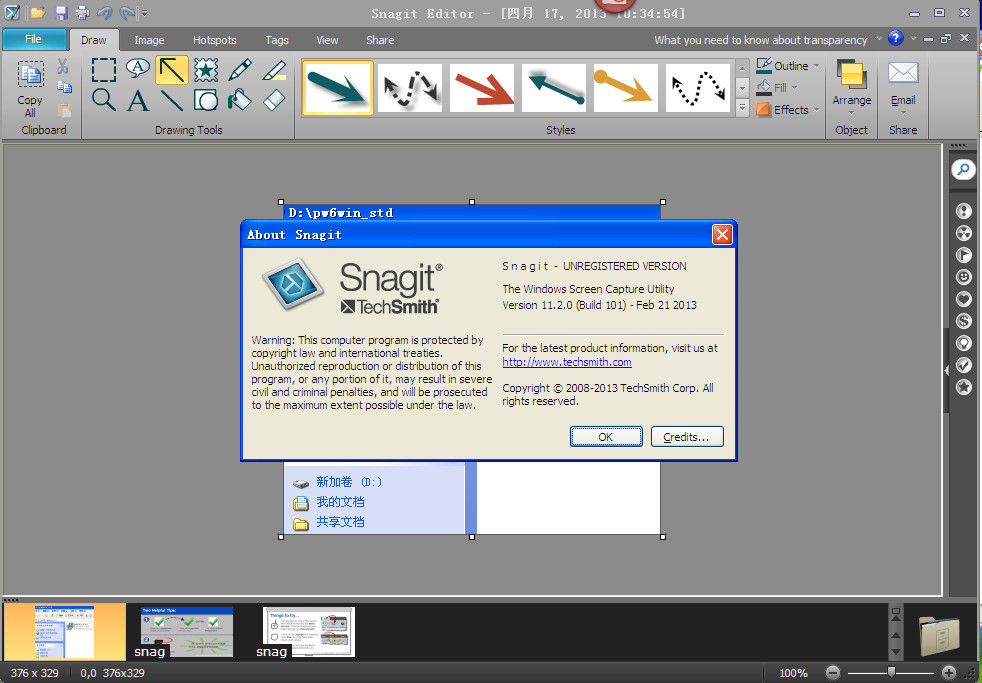The width and height of the screenshot is (982, 683).
Task: Select the Stamp tool
Action: [x=204, y=70]
